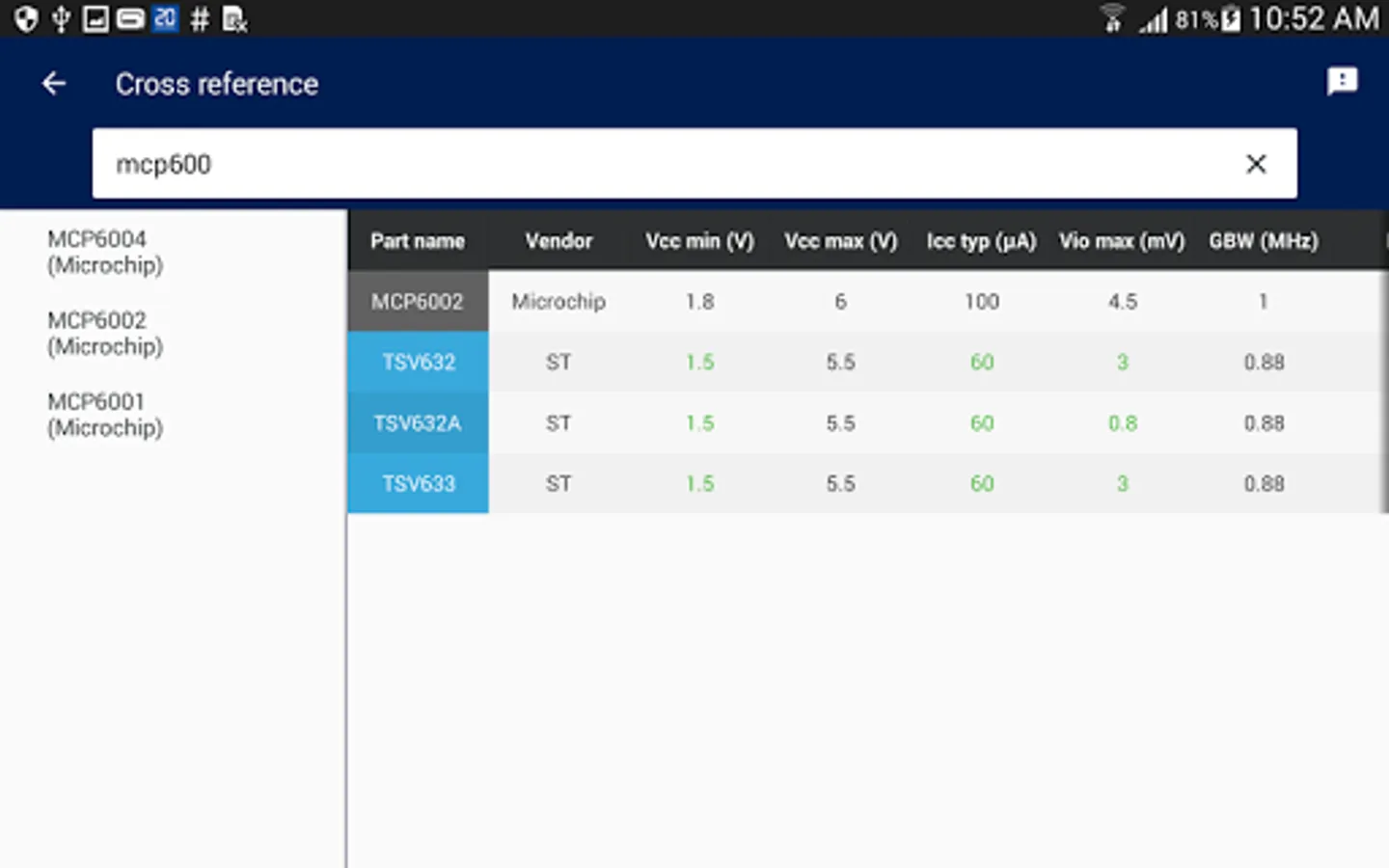
Task: Click the Part name column header
Action: [418, 241]
